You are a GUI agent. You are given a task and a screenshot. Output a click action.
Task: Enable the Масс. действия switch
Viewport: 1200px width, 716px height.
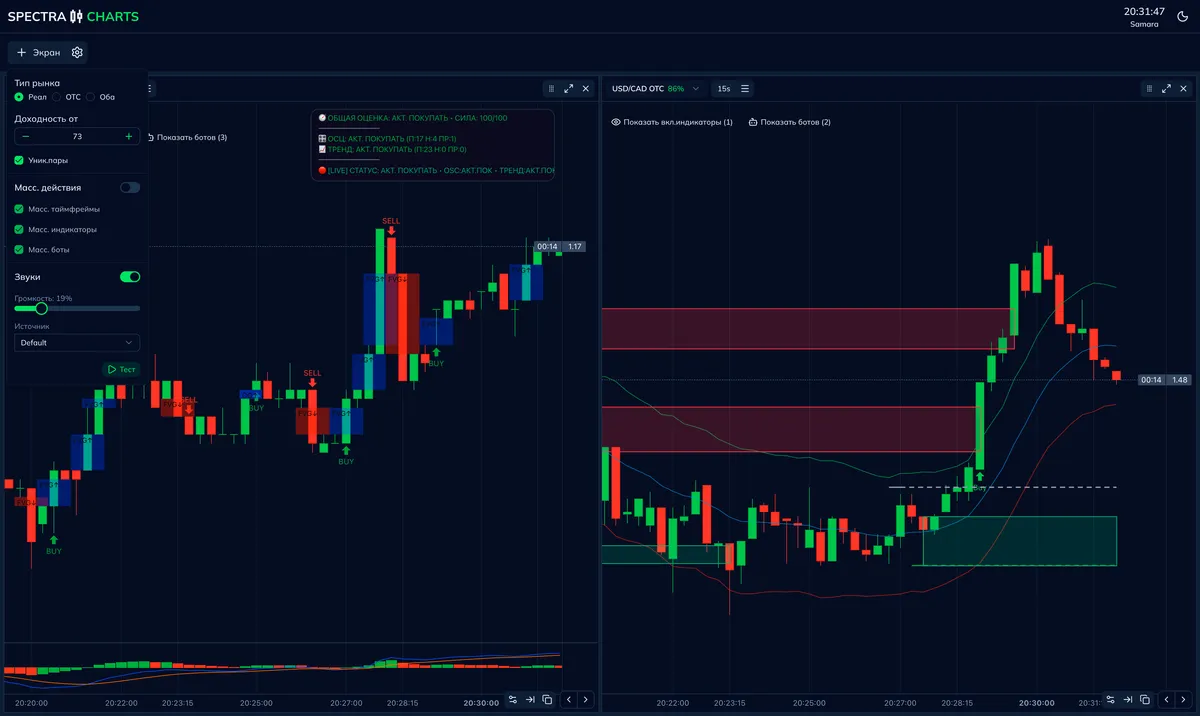click(x=130, y=187)
